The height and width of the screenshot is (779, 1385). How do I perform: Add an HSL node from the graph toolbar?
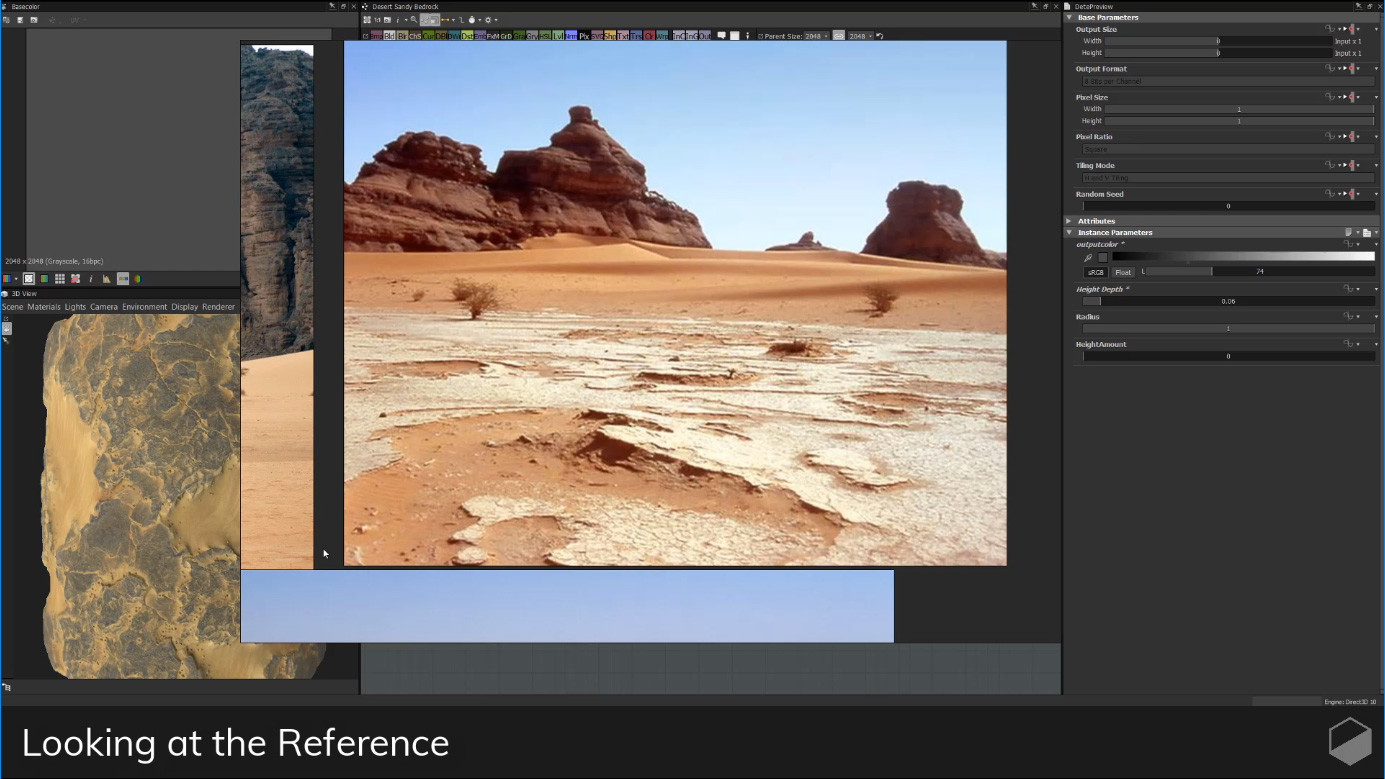pos(545,36)
